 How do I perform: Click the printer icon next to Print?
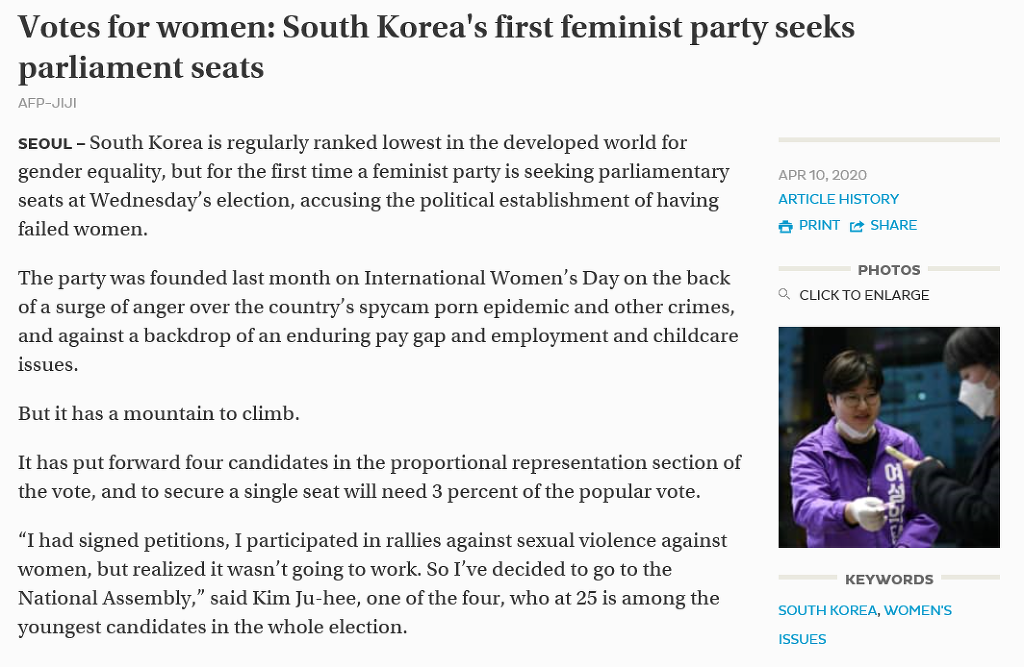point(785,226)
